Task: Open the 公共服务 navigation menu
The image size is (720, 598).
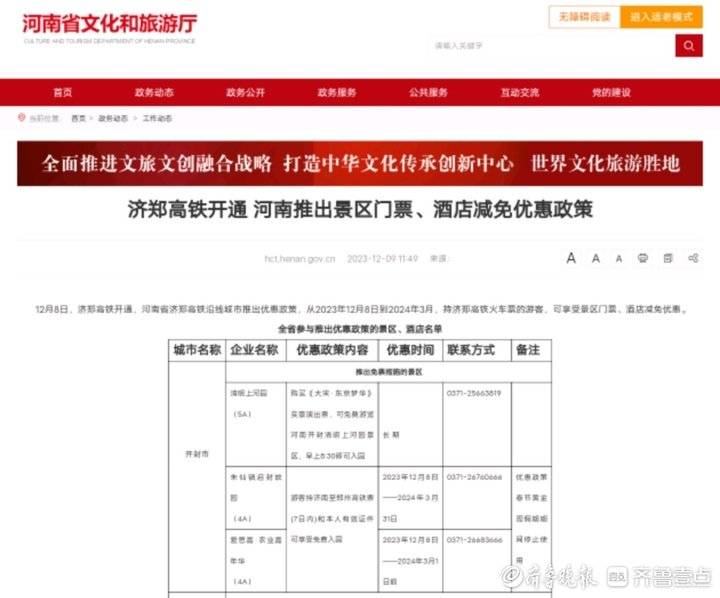Action: [x=428, y=92]
